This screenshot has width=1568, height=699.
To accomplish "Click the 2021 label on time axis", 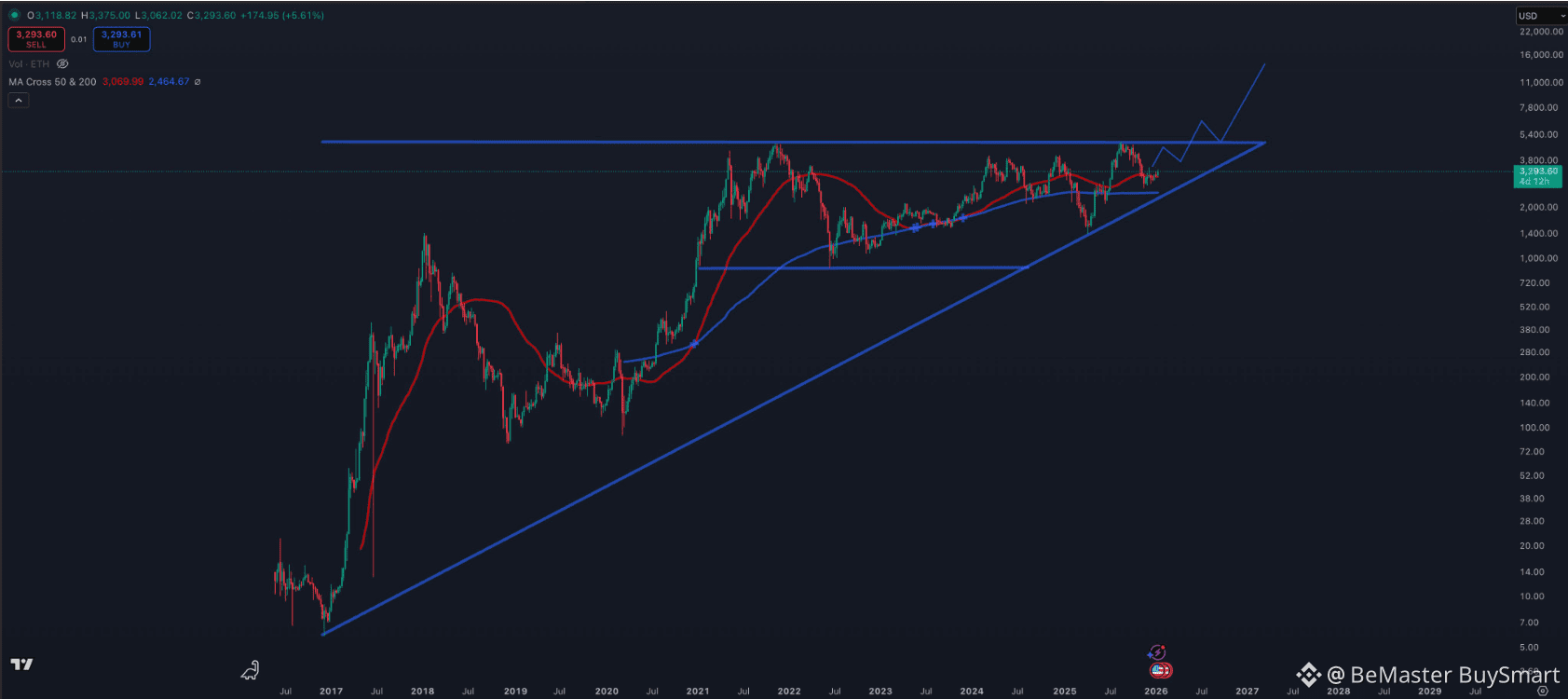I will coord(698,692).
